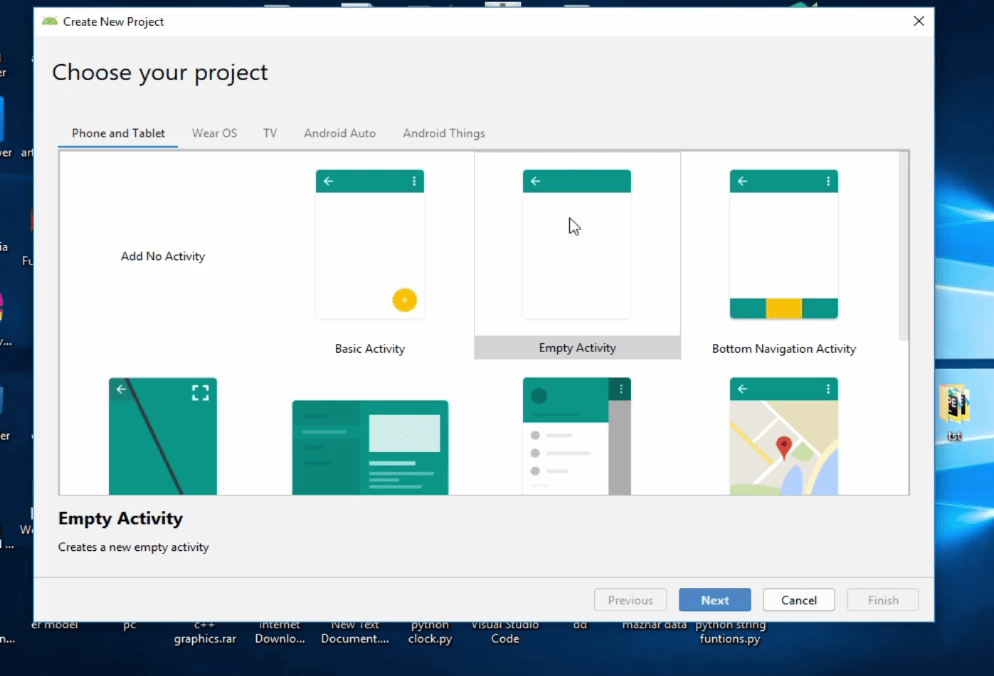
Task: Click the Phone and Tablet tab
Action: pyautogui.click(x=117, y=133)
